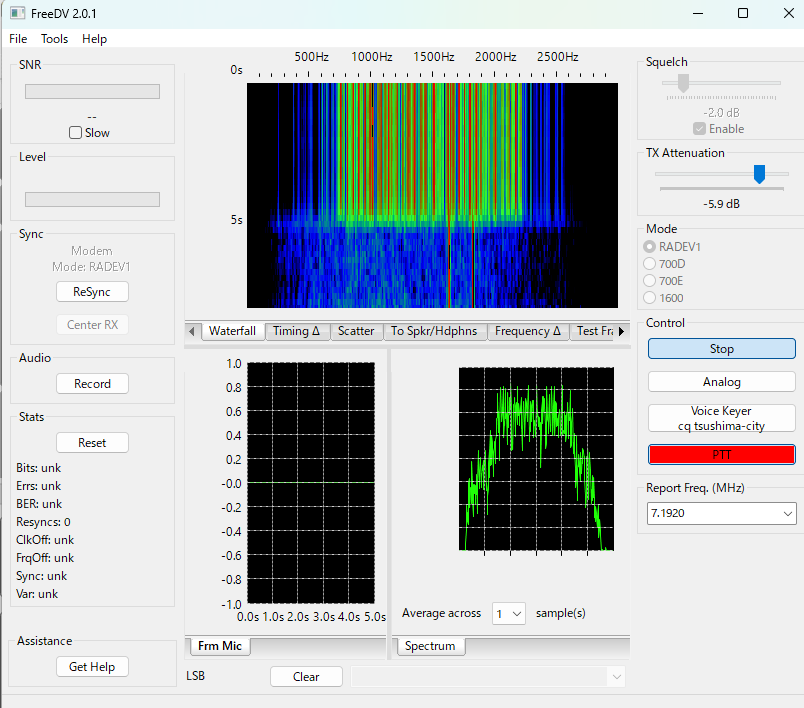Reset the stats
The height and width of the screenshot is (708, 804).
[x=92, y=442]
